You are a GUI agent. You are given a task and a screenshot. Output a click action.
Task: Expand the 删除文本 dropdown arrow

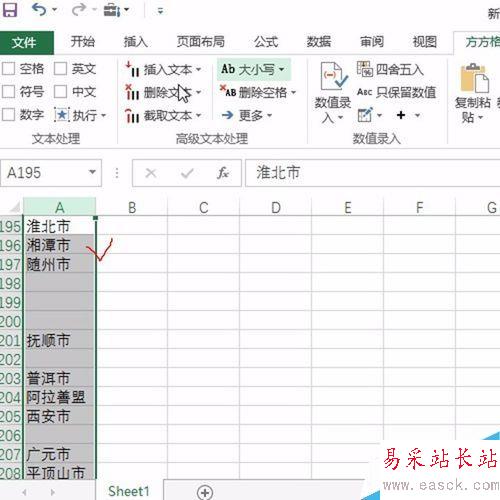pyautogui.click(x=199, y=92)
